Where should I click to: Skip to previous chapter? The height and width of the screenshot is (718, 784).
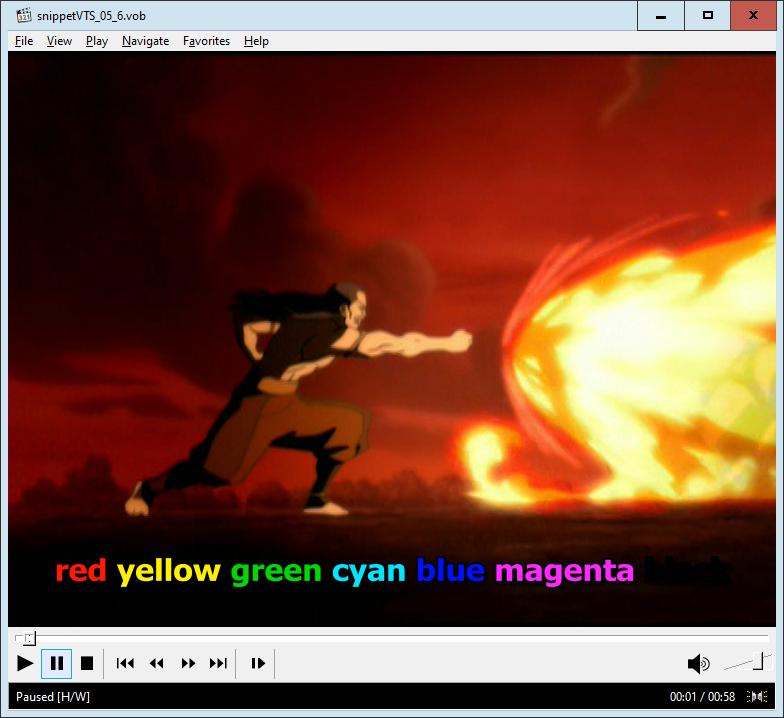tap(125, 664)
